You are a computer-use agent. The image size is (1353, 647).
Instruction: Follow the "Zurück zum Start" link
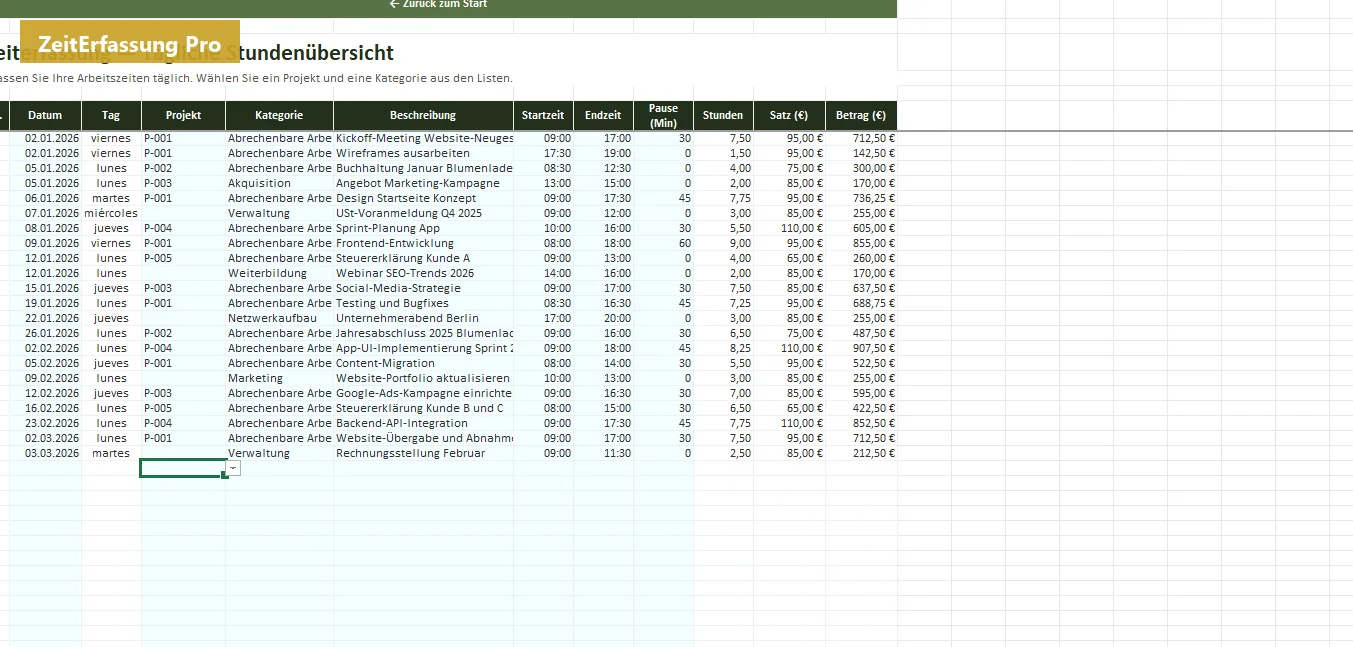[x=438, y=4]
